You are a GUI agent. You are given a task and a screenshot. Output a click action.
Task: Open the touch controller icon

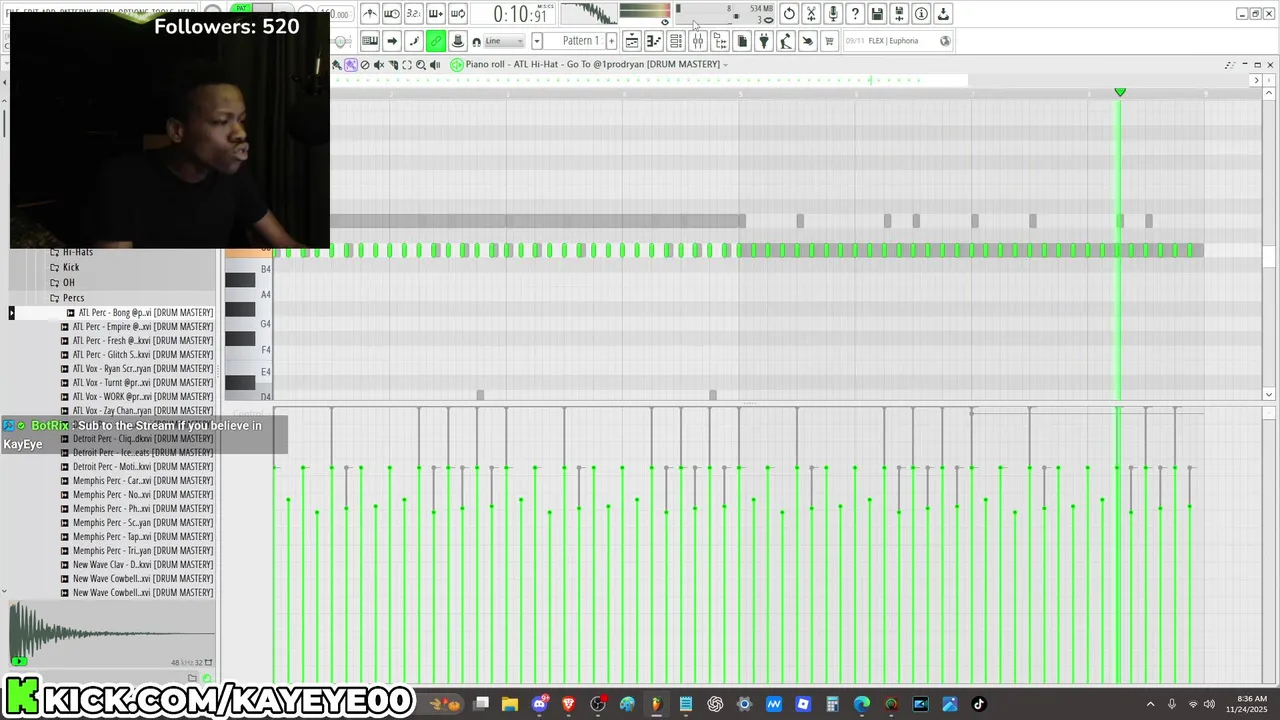pyautogui.click(x=807, y=41)
